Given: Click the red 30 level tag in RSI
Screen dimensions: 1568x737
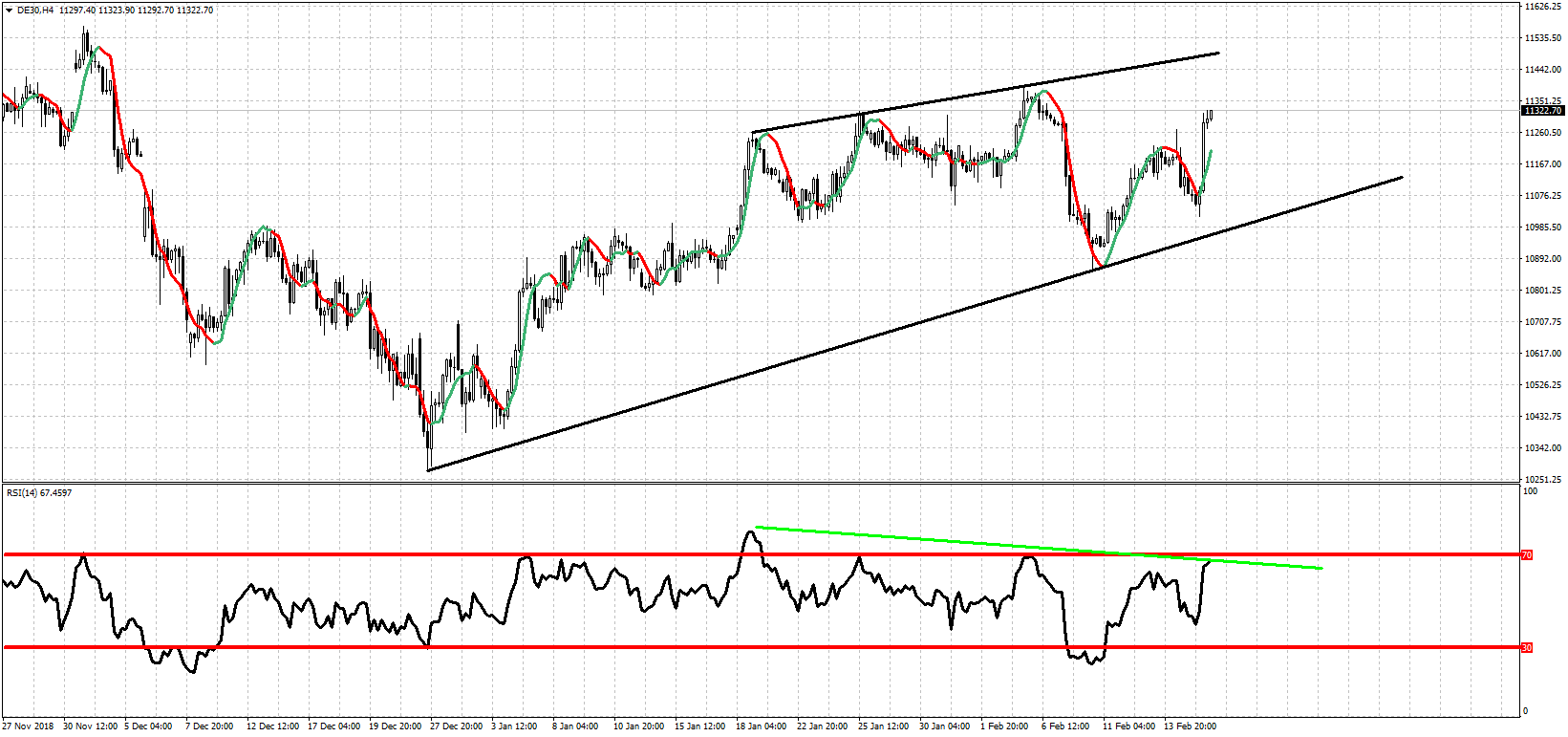Looking at the screenshot, I should point(1527,648).
